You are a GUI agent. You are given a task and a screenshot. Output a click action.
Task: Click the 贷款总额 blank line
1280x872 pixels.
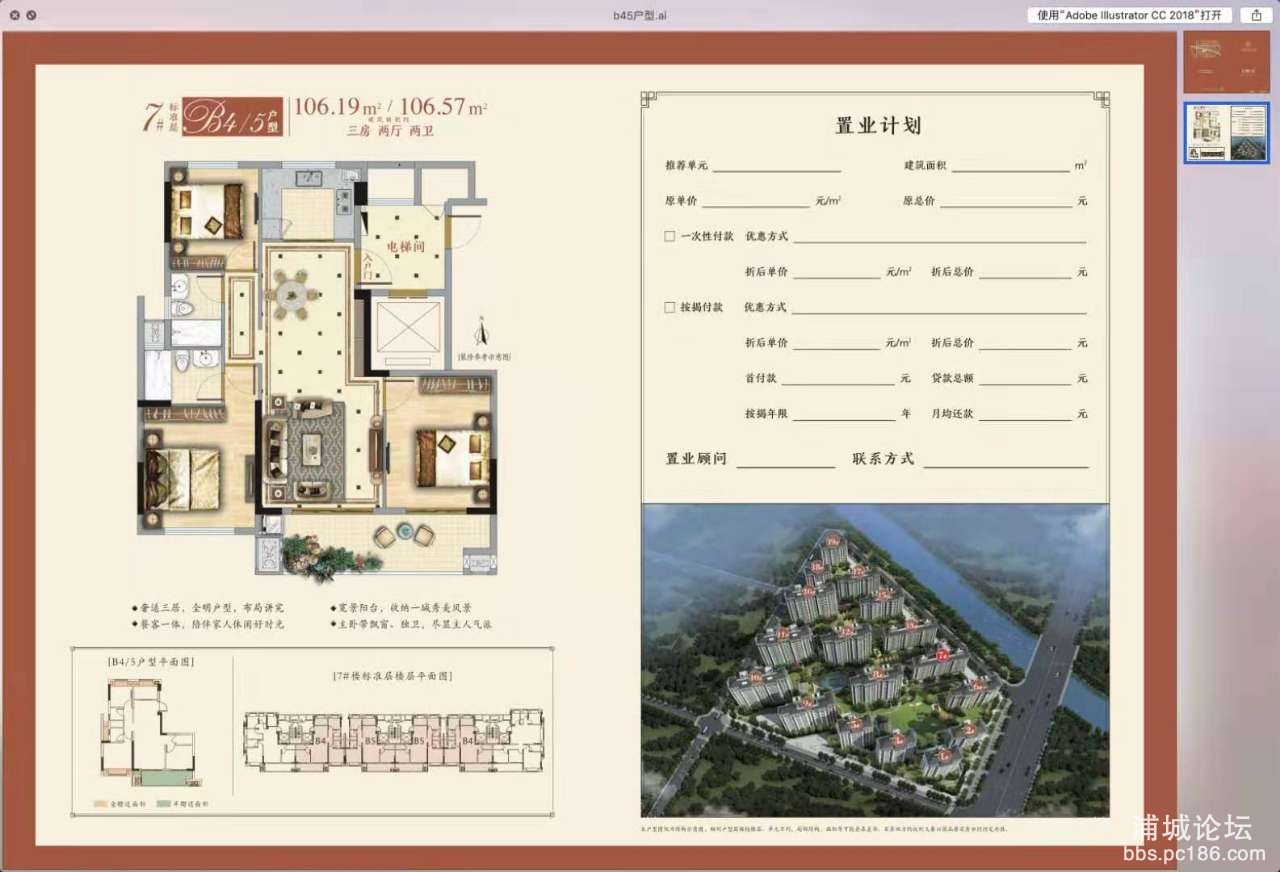[x=1025, y=382]
